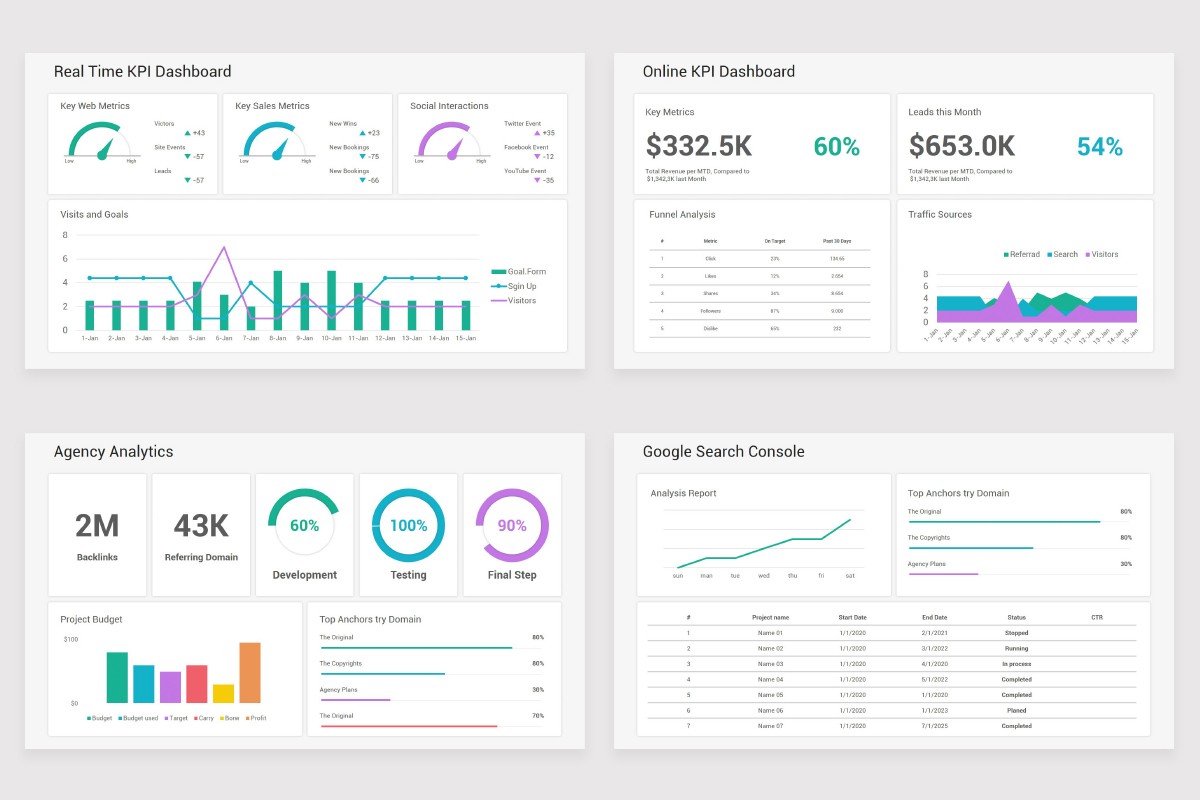Click the On Target column header
The height and width of the screenshot is (800, 1200).
click(775, 241)
